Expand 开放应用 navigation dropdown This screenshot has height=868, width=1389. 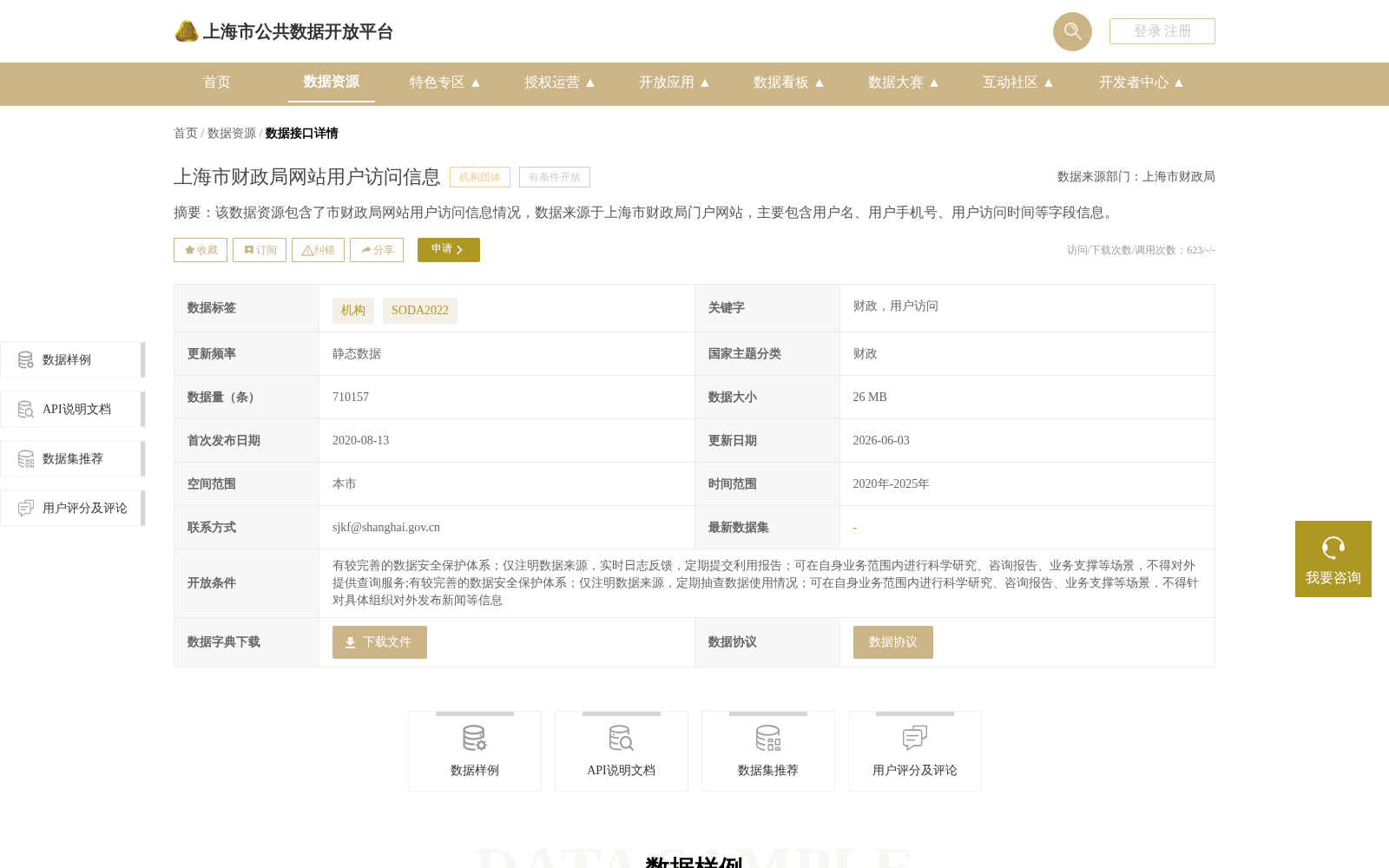[x=675, y=82]
